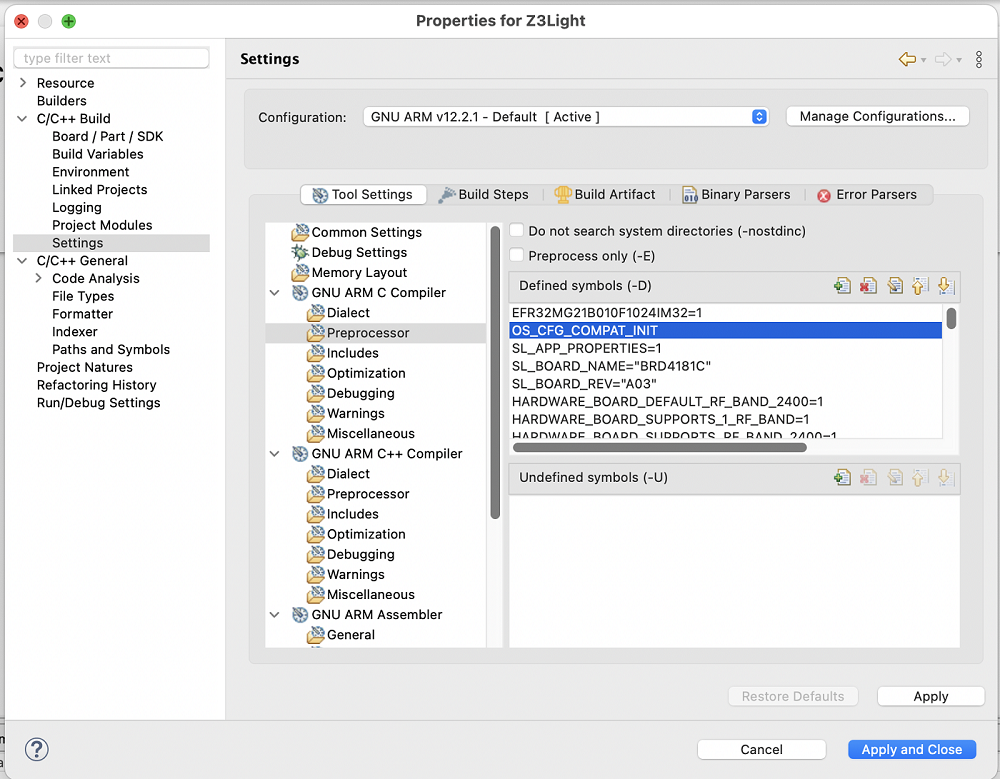Screen dimensions: 1000x779
Task: Delete the selected defined symbol
Action: [868, 286]
